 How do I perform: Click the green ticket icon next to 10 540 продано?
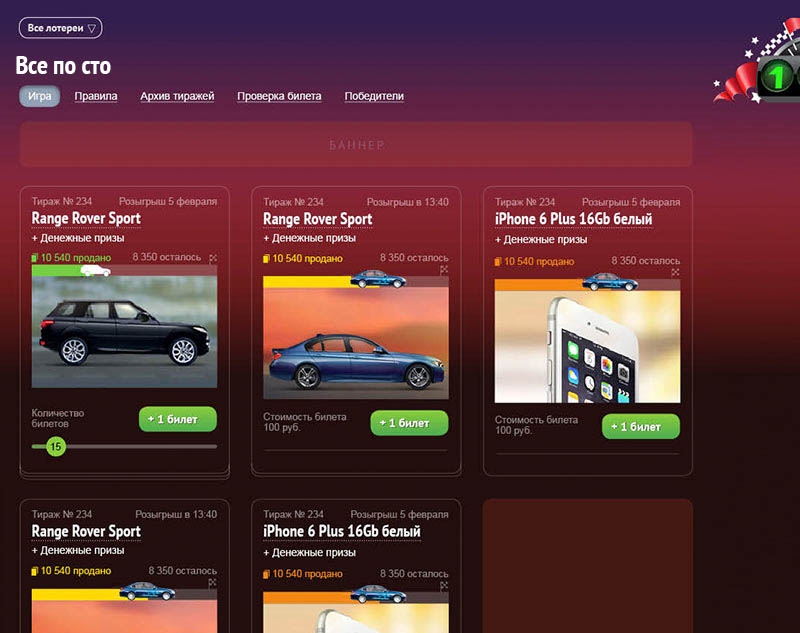pos(35,258)
